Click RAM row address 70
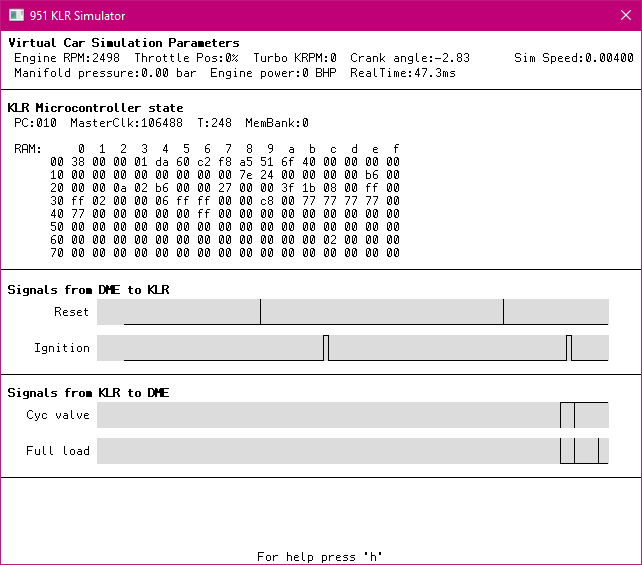 point(57,253)
